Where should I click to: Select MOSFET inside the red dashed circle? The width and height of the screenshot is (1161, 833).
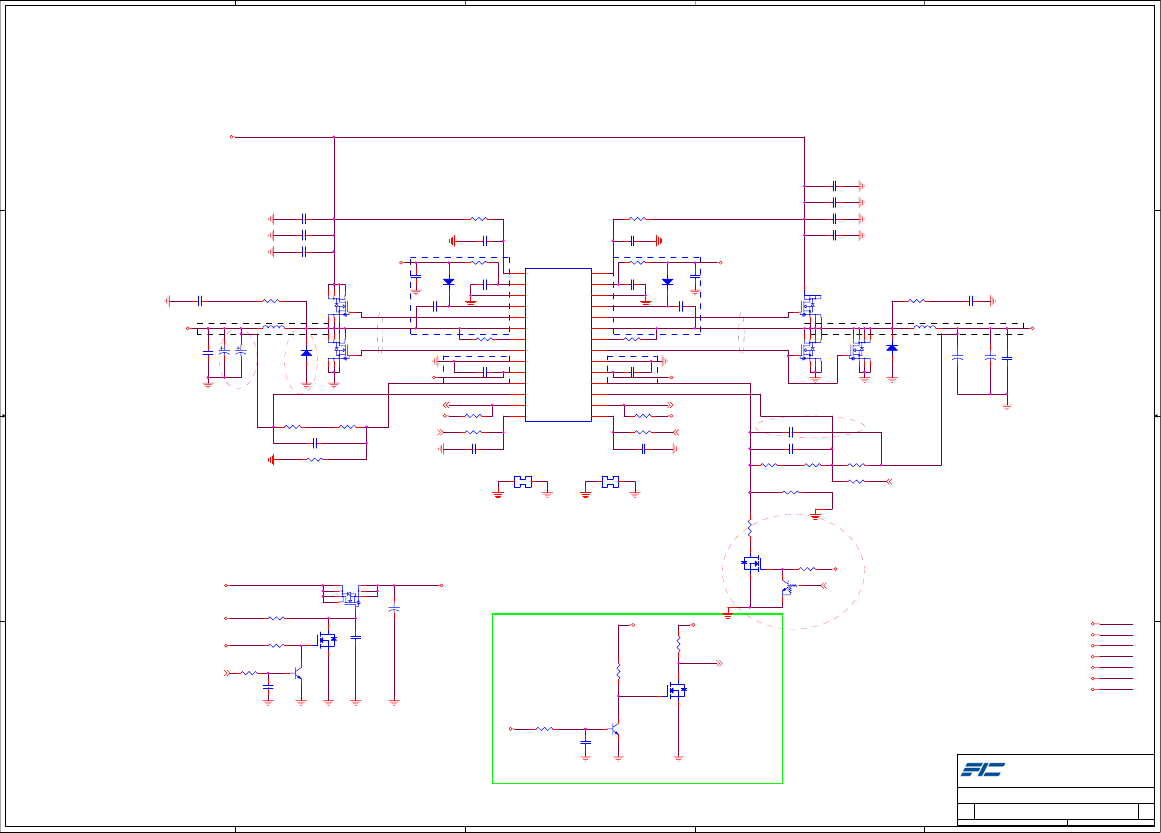click(x=751, y=563)
